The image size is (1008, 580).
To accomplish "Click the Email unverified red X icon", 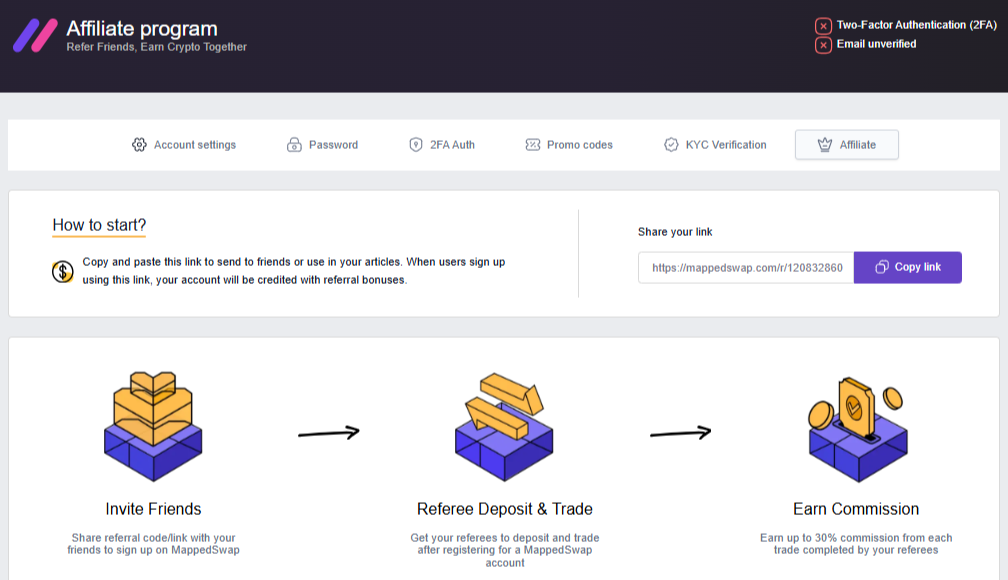I will (823, 45).
